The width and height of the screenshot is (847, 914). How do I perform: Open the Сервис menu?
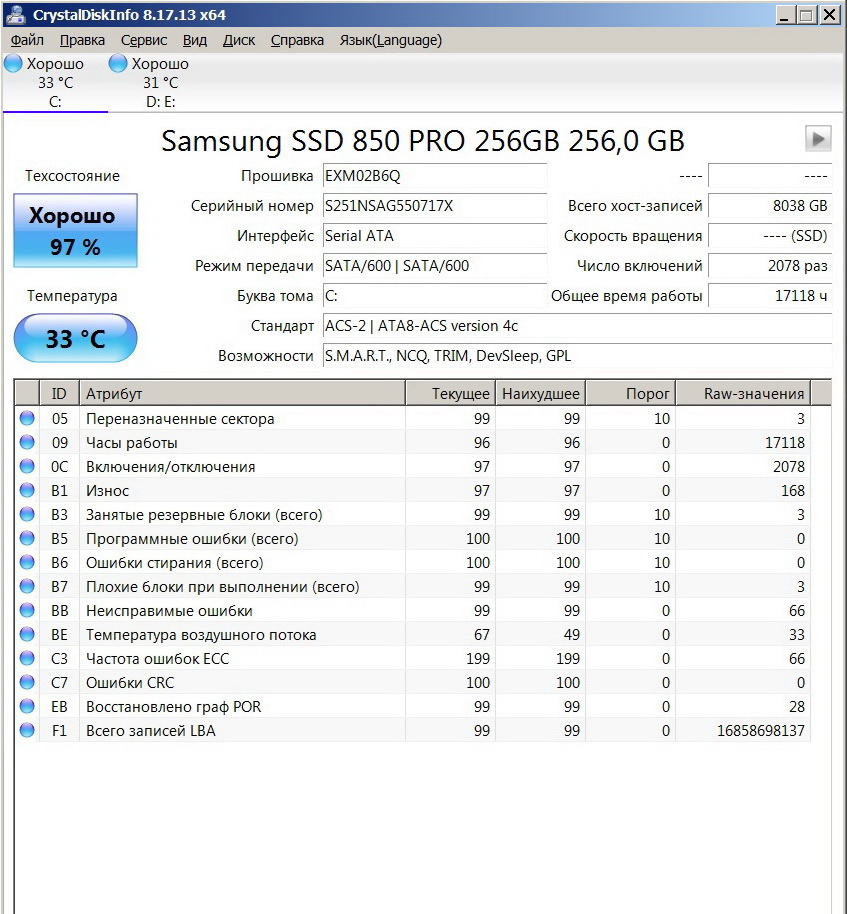[143, 40]
